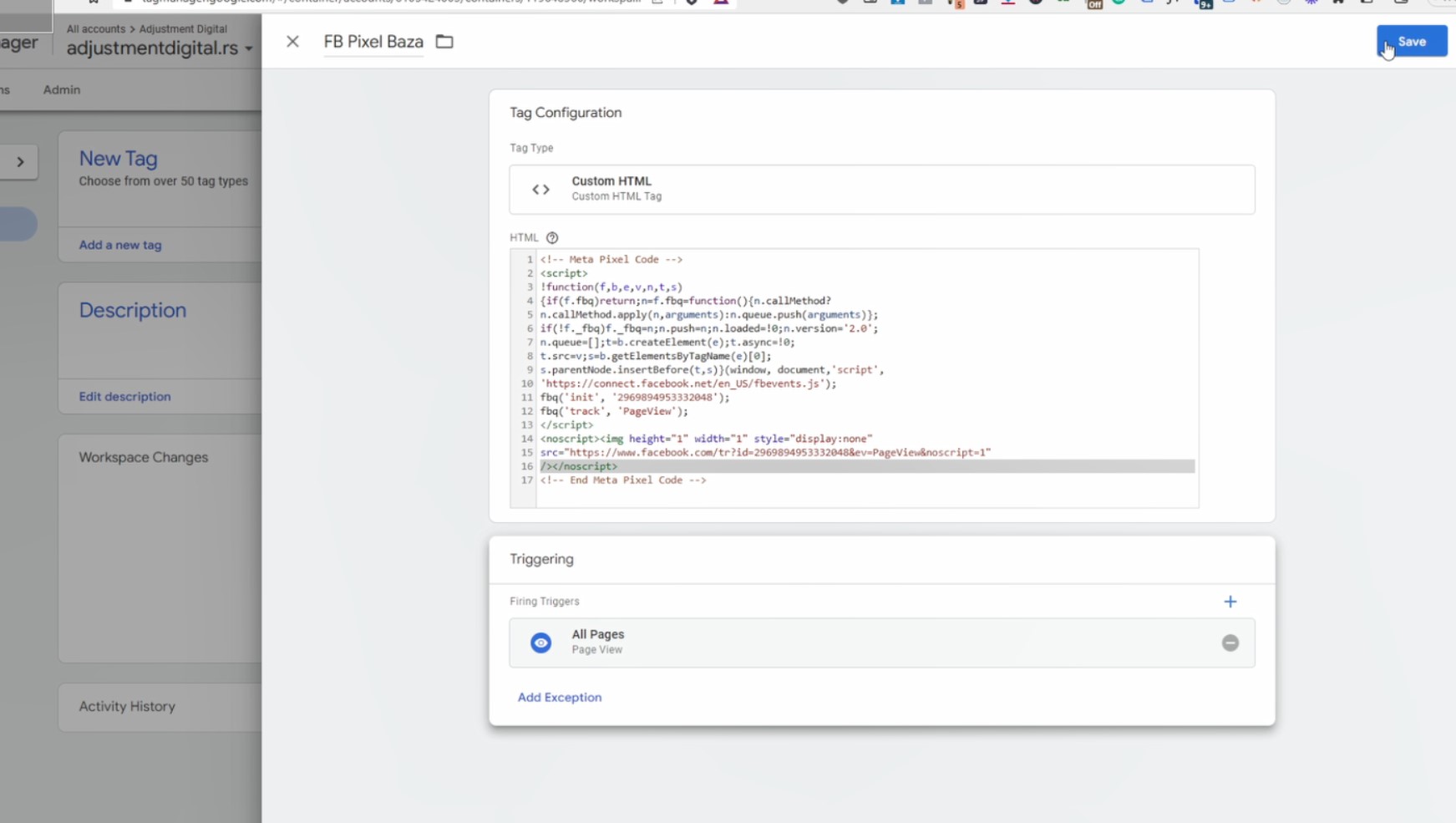The height and width of the screenshot is (823, 1456).
Task: Click the Edit description link
Action: 124,397
